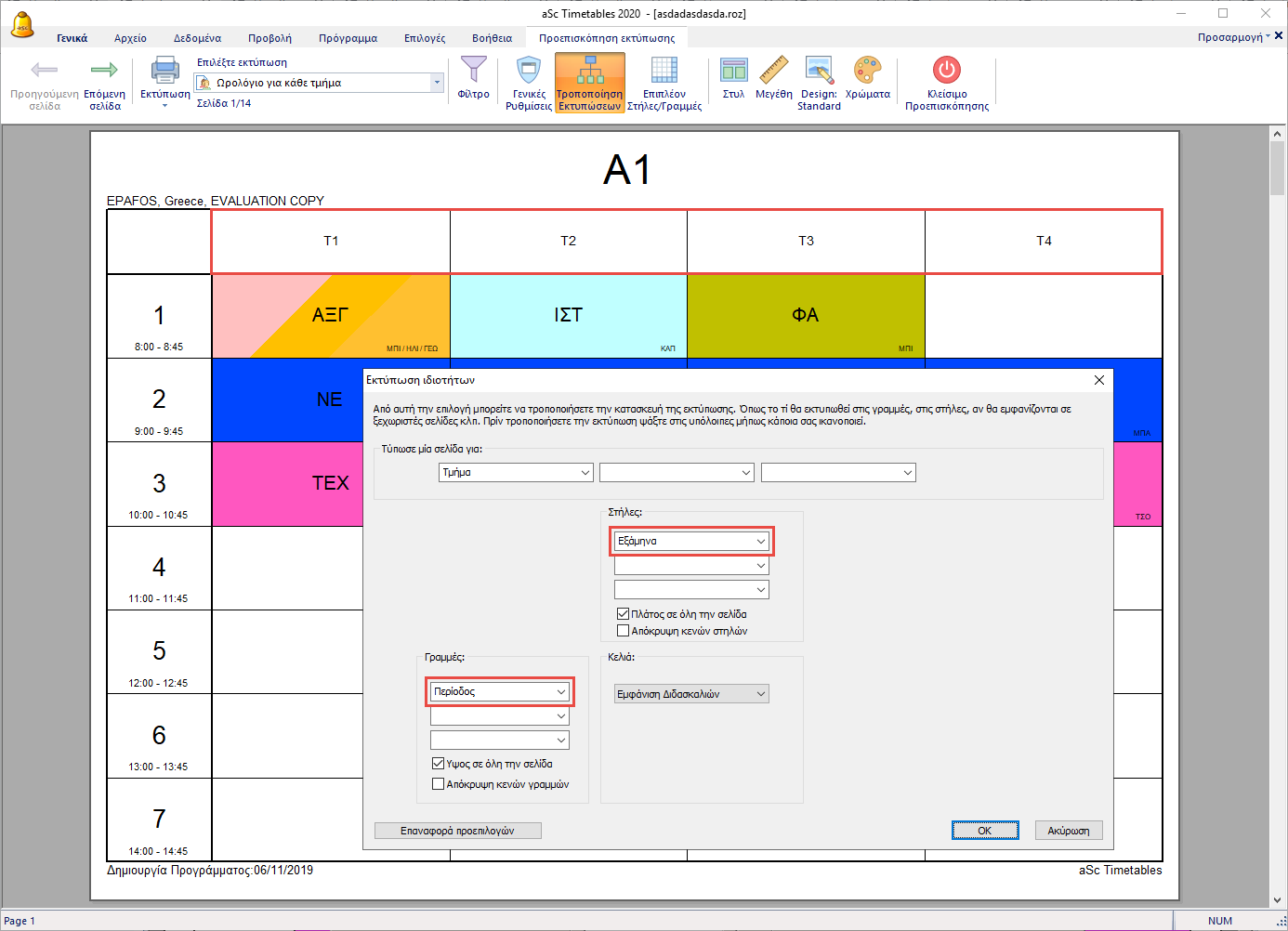Click the Ακύρωση button
The image size is (1288, 931).
pyautogui.click(x=1068, y=831)
